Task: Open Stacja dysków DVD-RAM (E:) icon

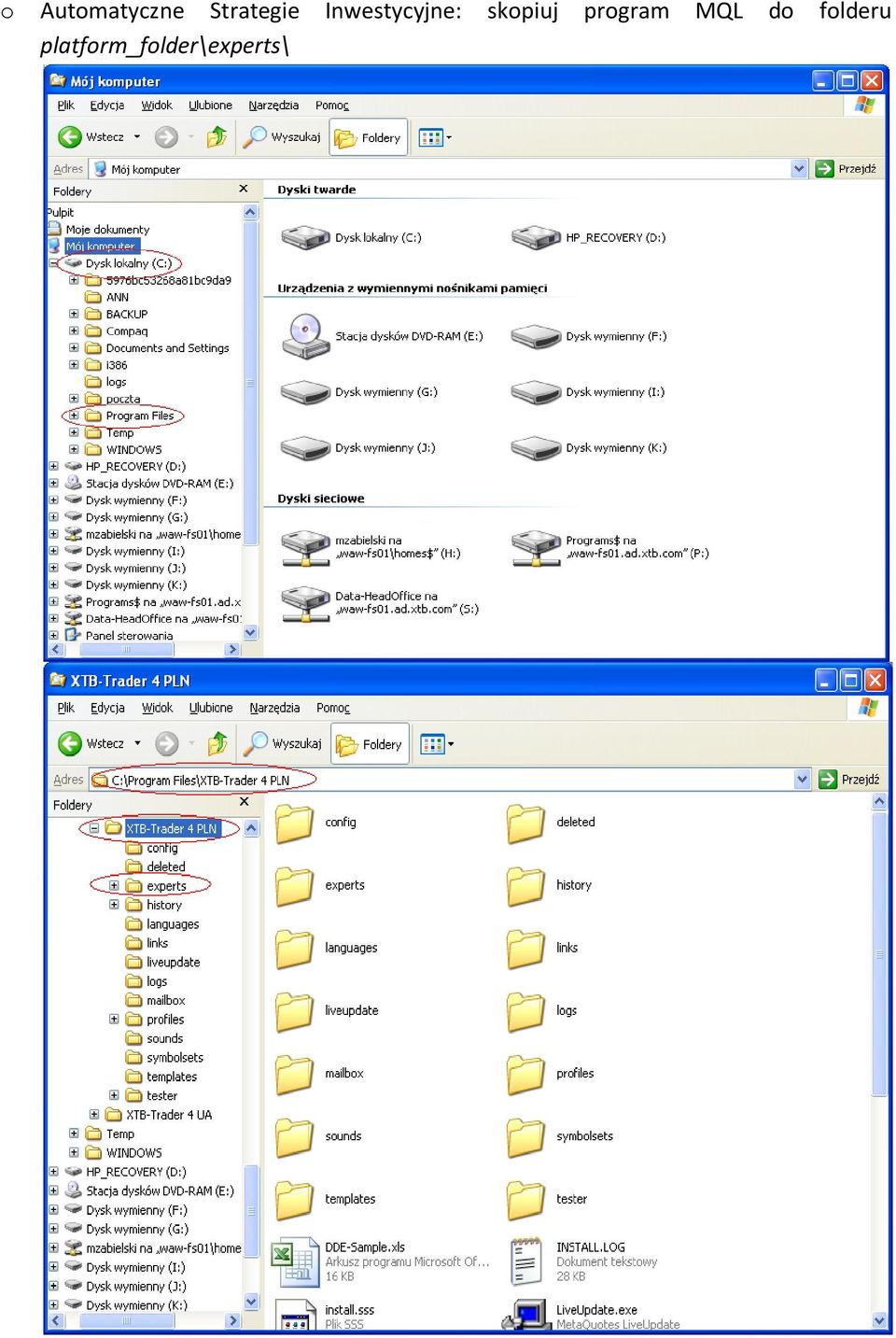Action: click(x=306, y=336)
